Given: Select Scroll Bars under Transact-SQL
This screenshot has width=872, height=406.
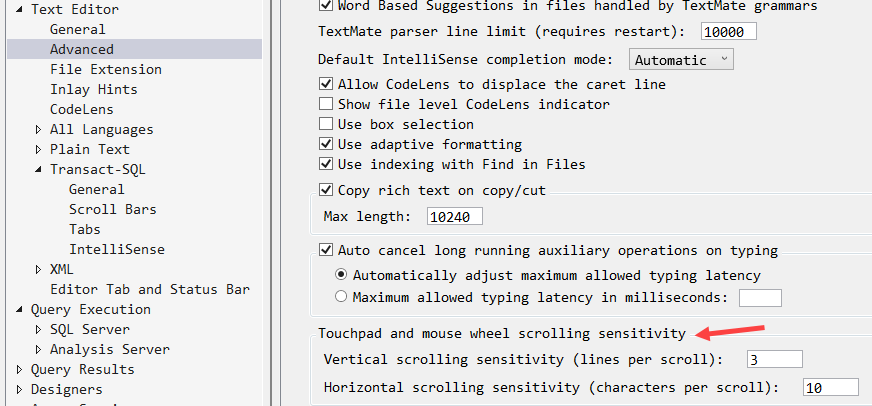Looking at the screenshot, I should [x=112, y=209].
